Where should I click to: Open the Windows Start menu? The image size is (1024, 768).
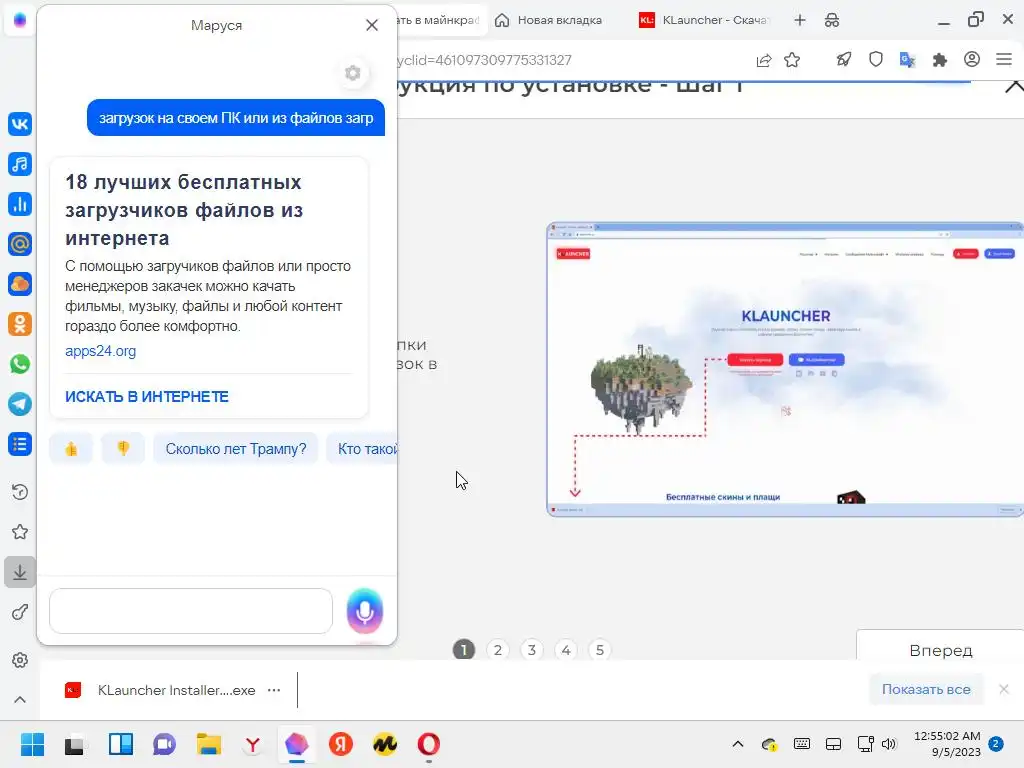pyautogui.click(x=32, y=744)
